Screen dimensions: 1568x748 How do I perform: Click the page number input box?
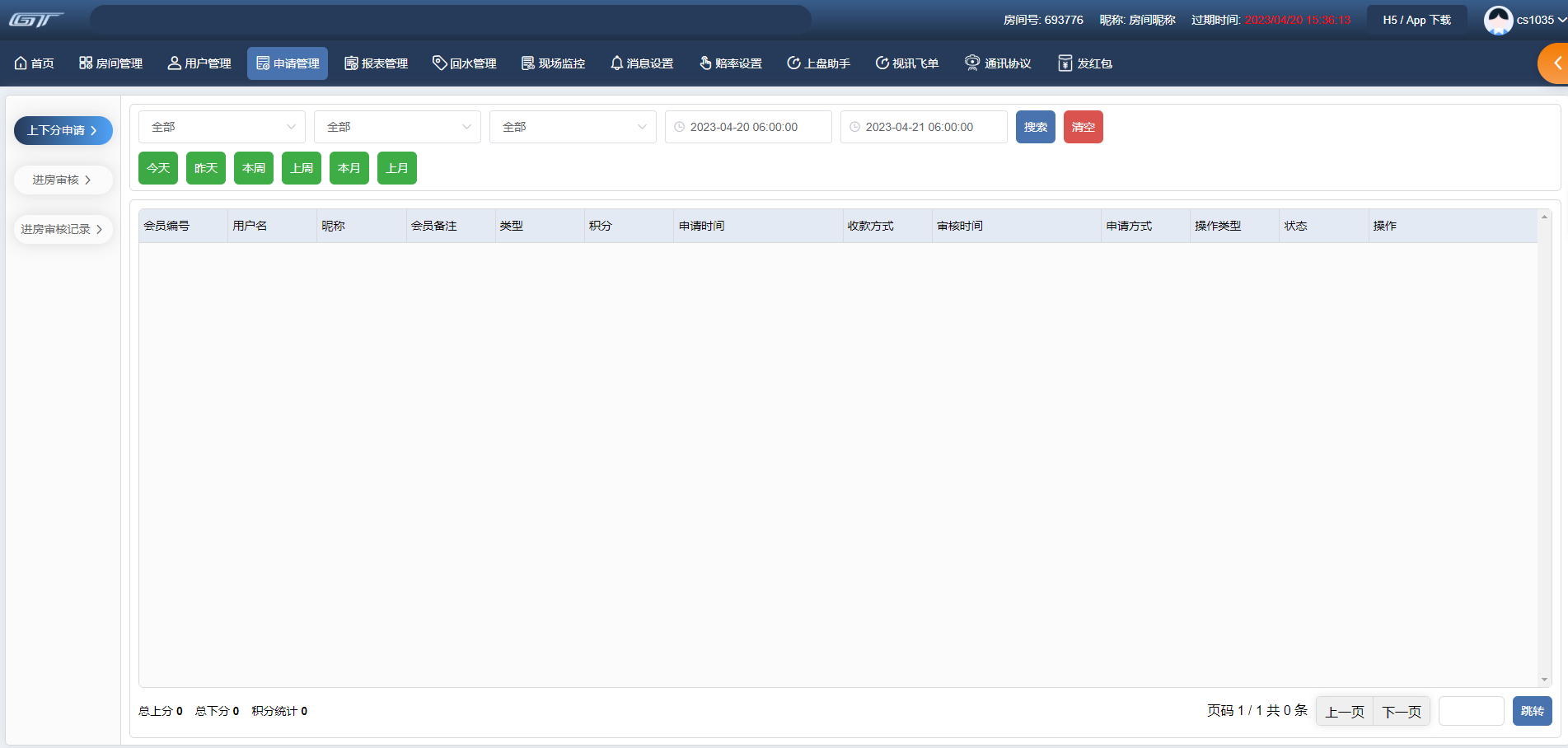tap(1472, 711)
